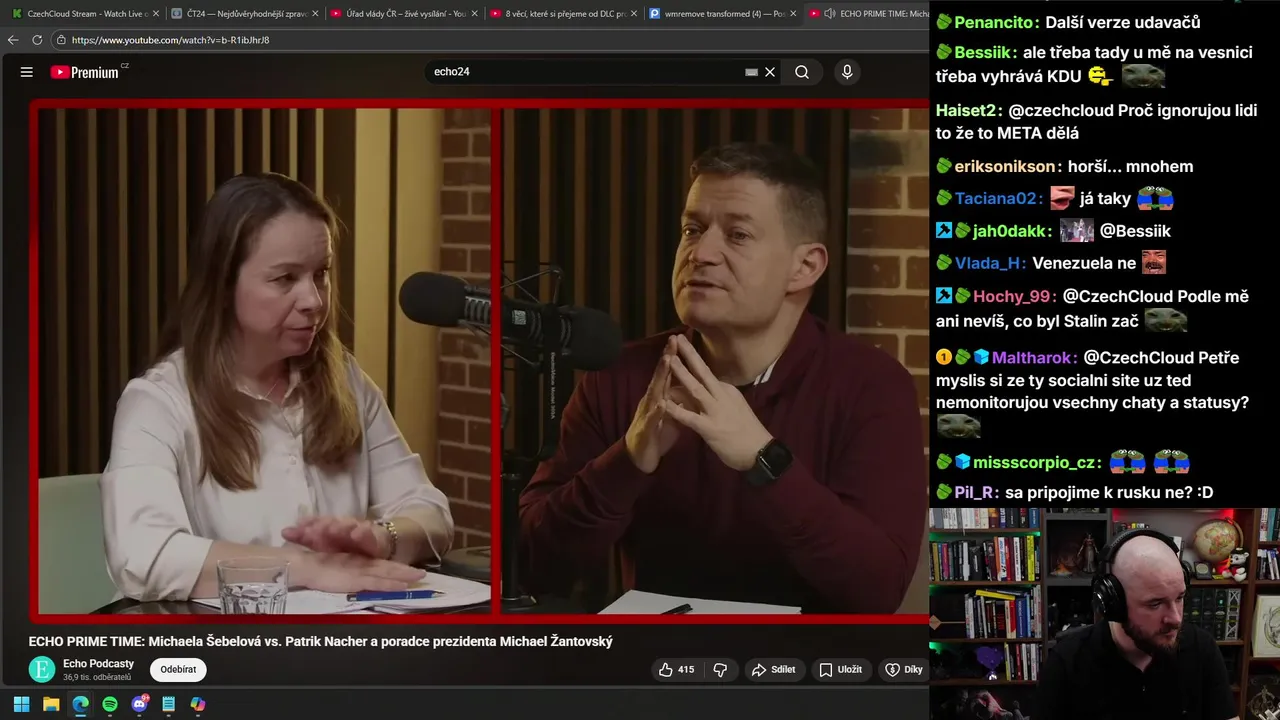Select the ECHO PRIME TIME tab
This screenshot has height=720, width=1280.
[x=868, y=14]
